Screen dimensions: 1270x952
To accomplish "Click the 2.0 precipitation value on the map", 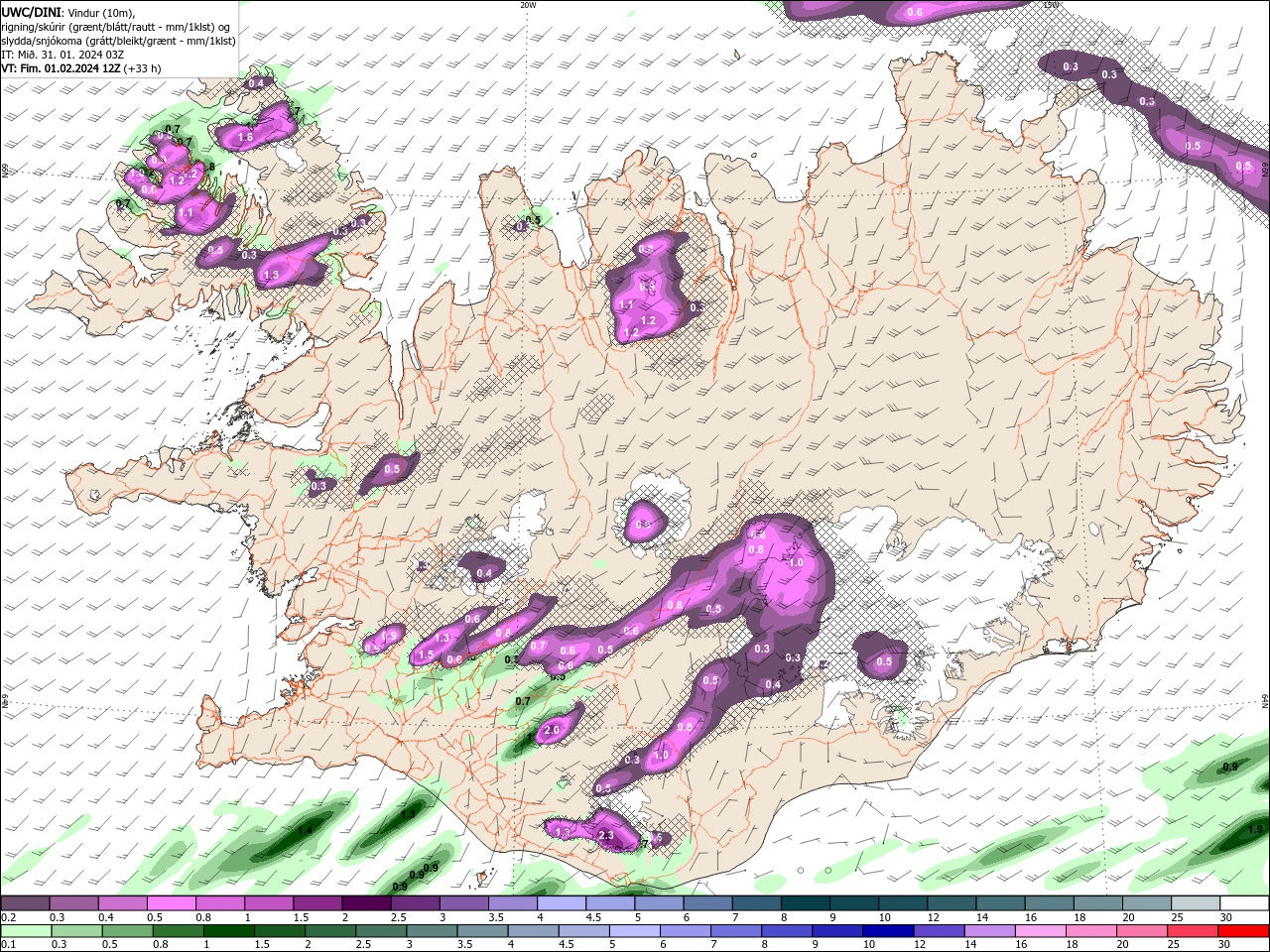I will pyautogui.click(x=553, y=731).
